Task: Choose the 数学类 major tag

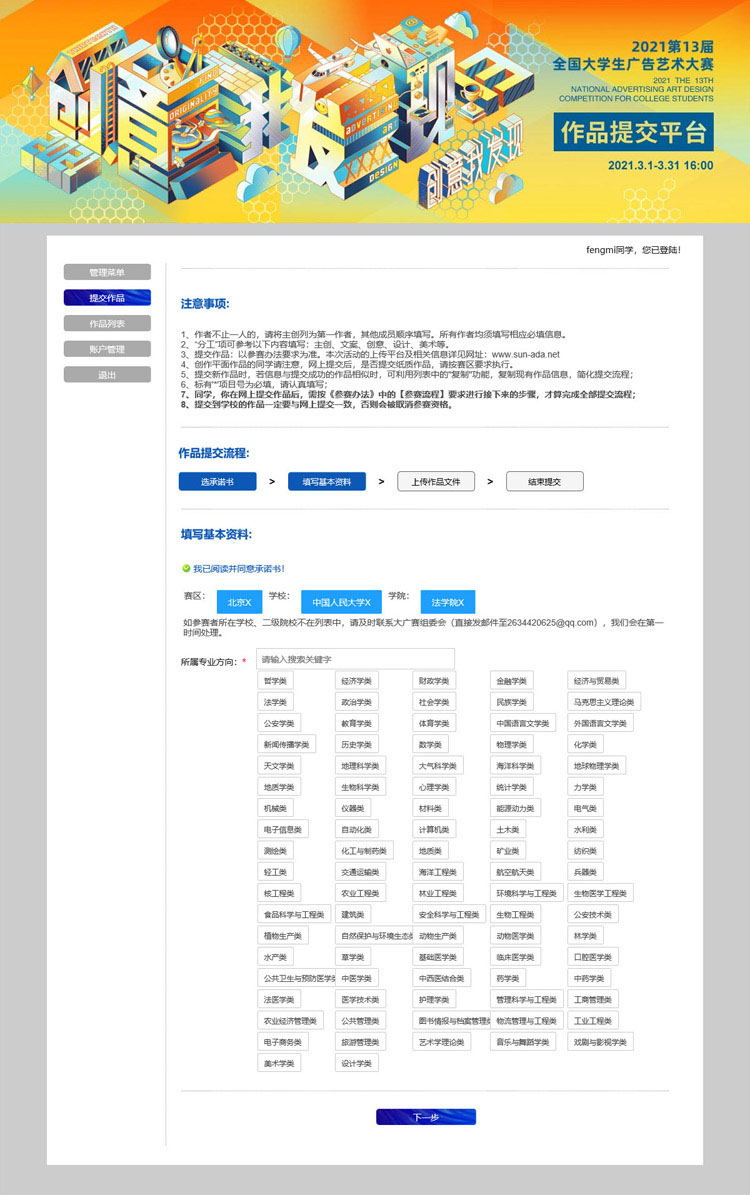Action: pos(431,745)
